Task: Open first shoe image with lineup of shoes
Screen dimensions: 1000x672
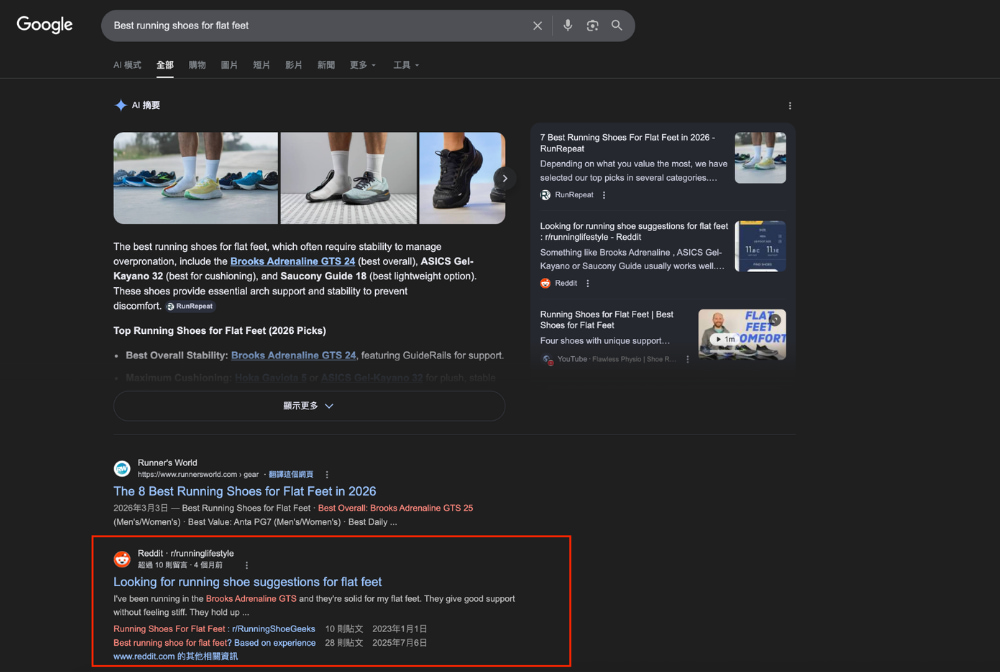Action: pos(196,178)
